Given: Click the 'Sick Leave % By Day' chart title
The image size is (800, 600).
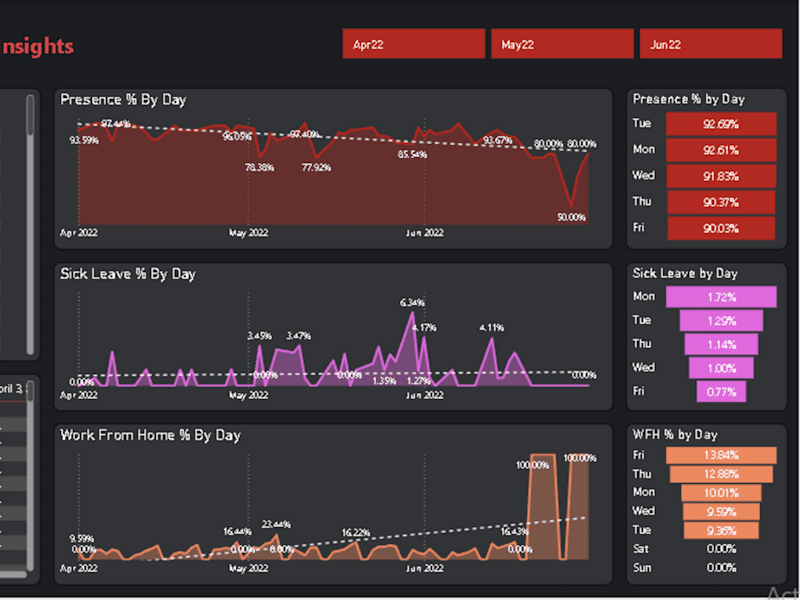Looking at the screenshot, I should coord(128,274).
